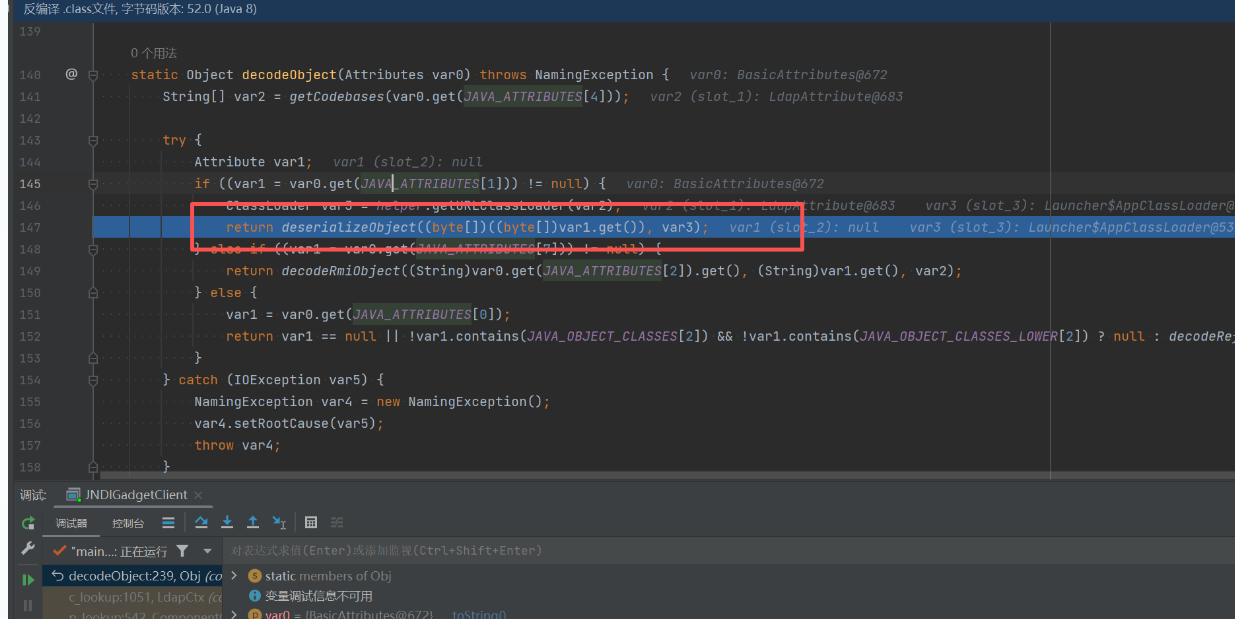Click info icon beside 变量调试信息不可用
This screenshot has height=619, width=1235.
pos(254,595)
